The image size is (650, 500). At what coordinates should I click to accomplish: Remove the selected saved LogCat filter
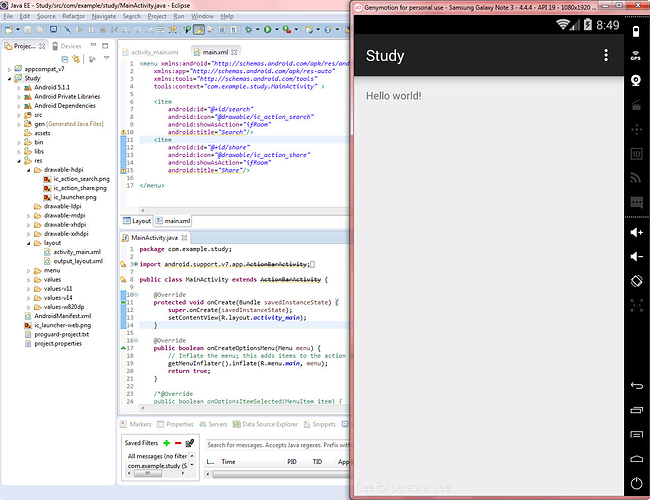tap(178, 443)
